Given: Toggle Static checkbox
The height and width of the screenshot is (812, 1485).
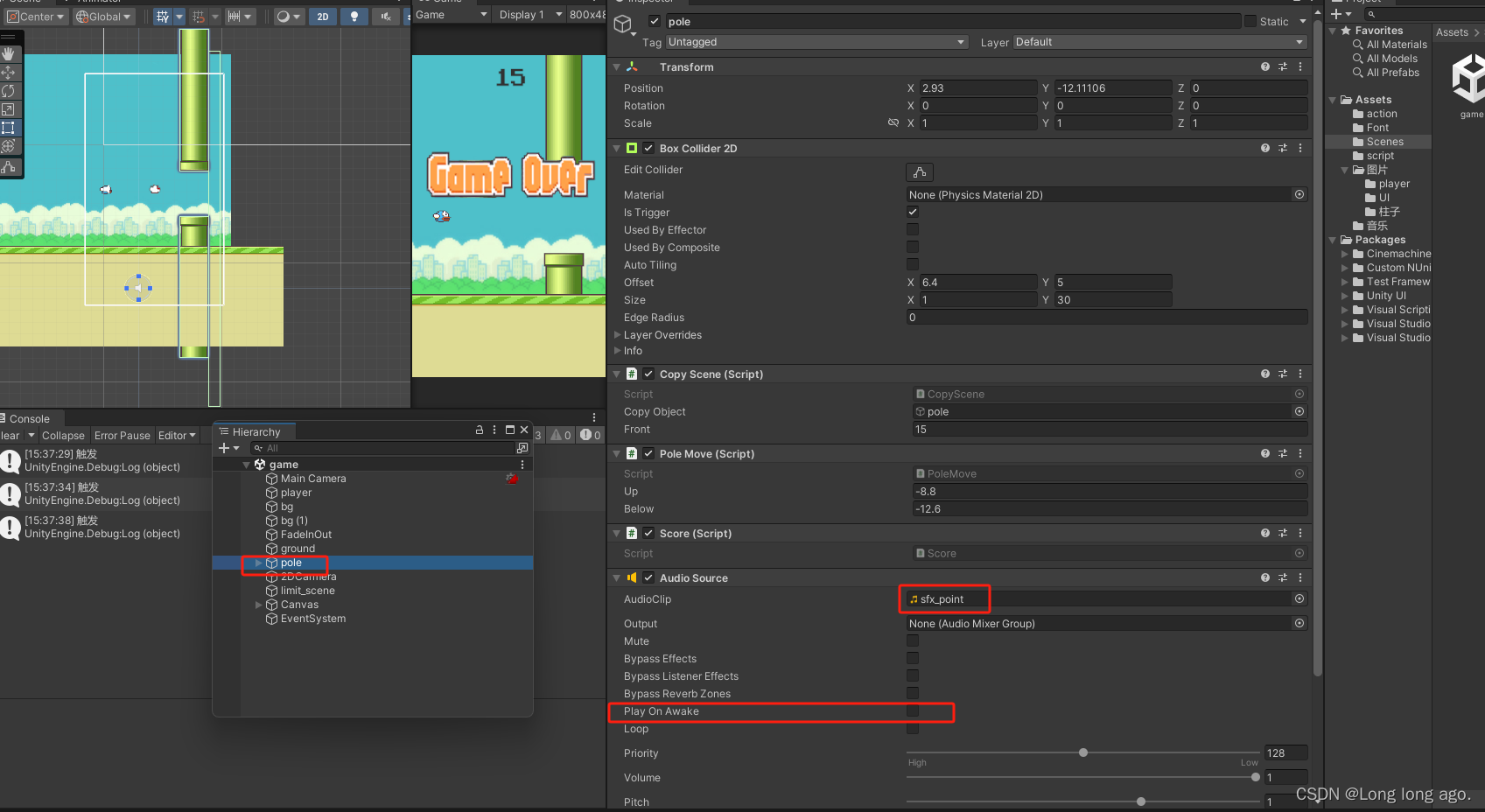Looking at the screenshot, I should 1250,21.
